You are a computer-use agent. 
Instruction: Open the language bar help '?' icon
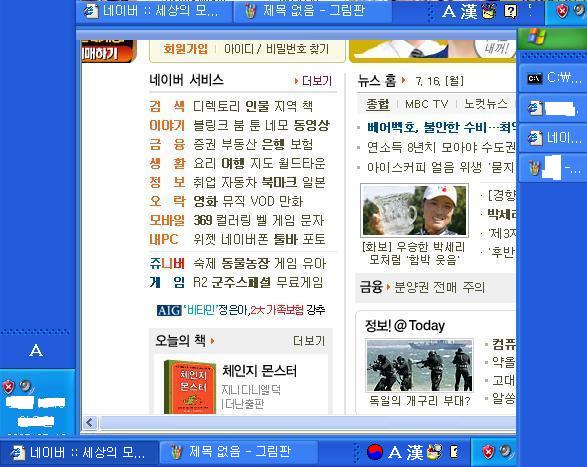click(x=511, y=12)
